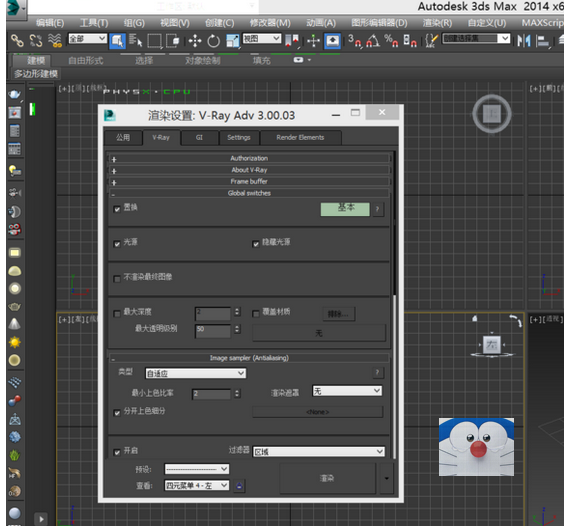This screenshot has height=526, width=564.
Task: Switch to the Settings tab
Action: (239, 137)
